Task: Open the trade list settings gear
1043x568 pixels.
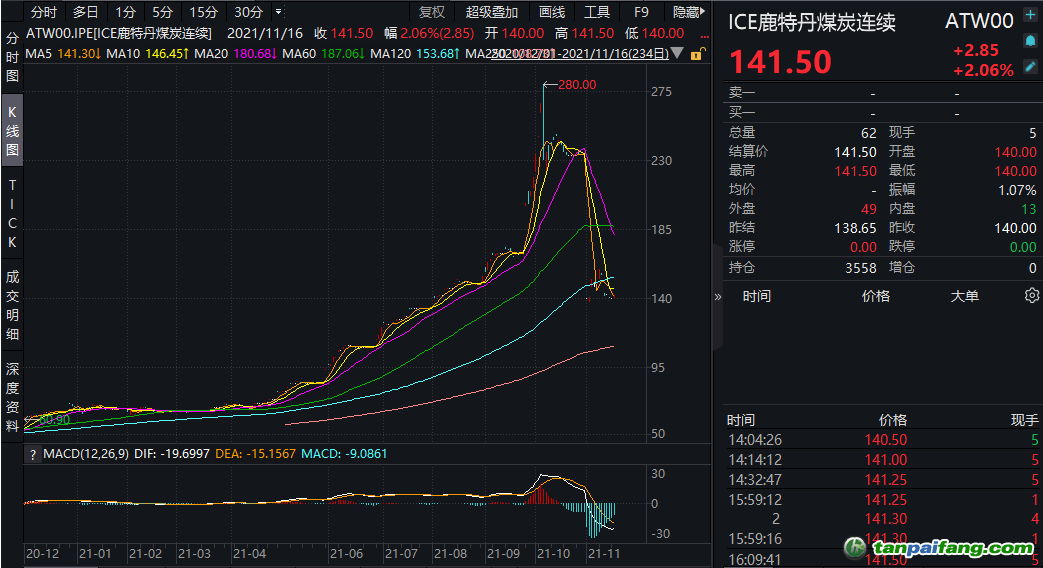Action: pyautogui.click(x=1031, y=296)
